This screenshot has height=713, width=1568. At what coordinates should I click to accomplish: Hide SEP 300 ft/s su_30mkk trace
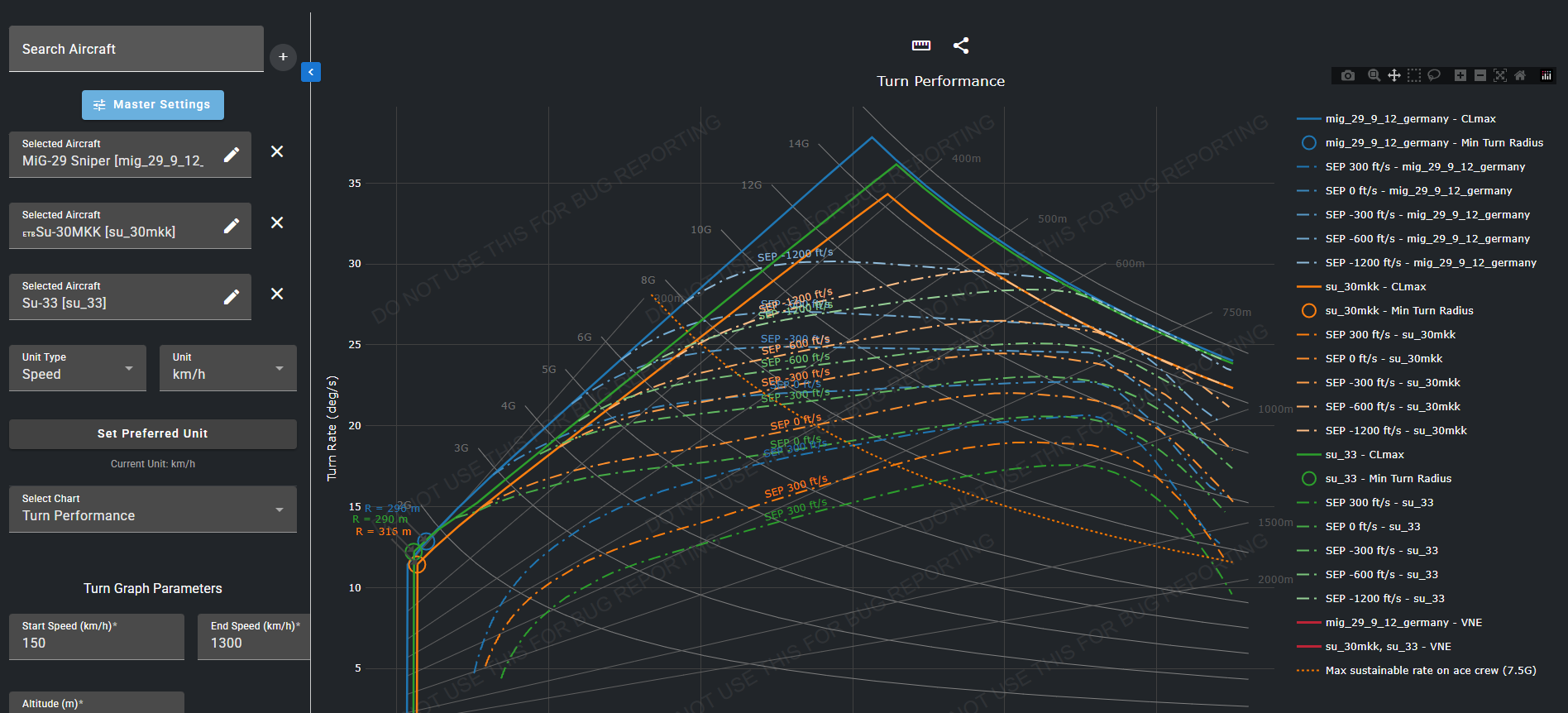point(1377,335)
